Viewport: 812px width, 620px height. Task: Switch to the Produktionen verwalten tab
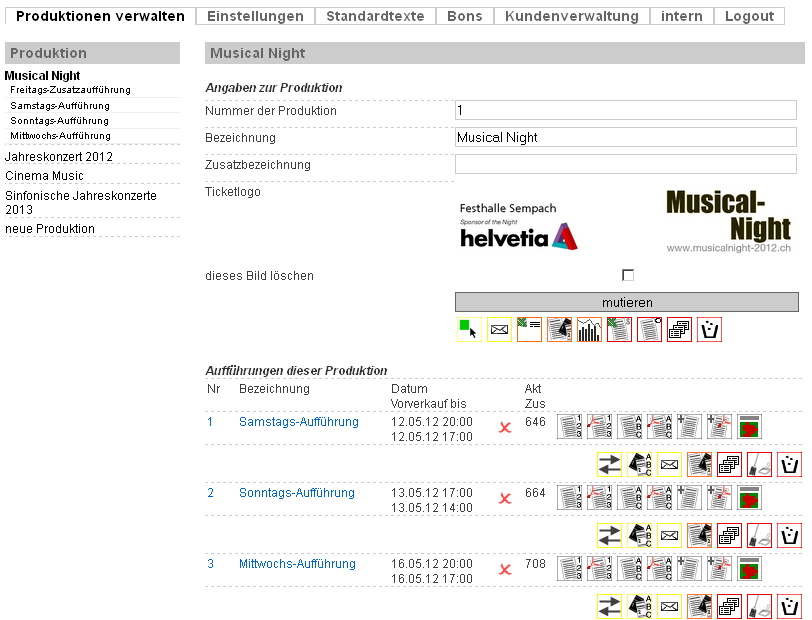click(100, 16)
